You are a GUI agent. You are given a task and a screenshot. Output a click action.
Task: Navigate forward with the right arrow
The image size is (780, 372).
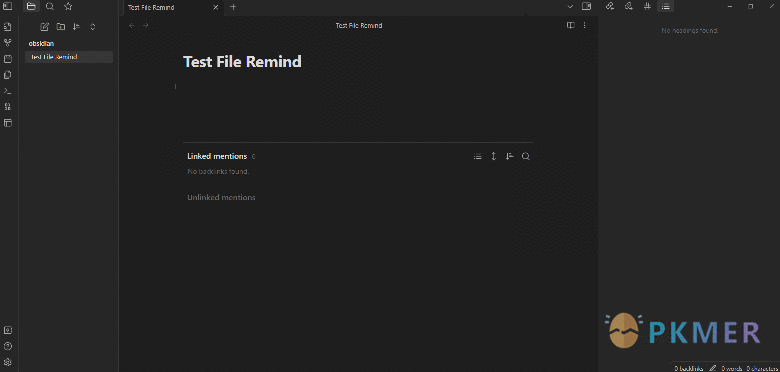click(146, 25)
